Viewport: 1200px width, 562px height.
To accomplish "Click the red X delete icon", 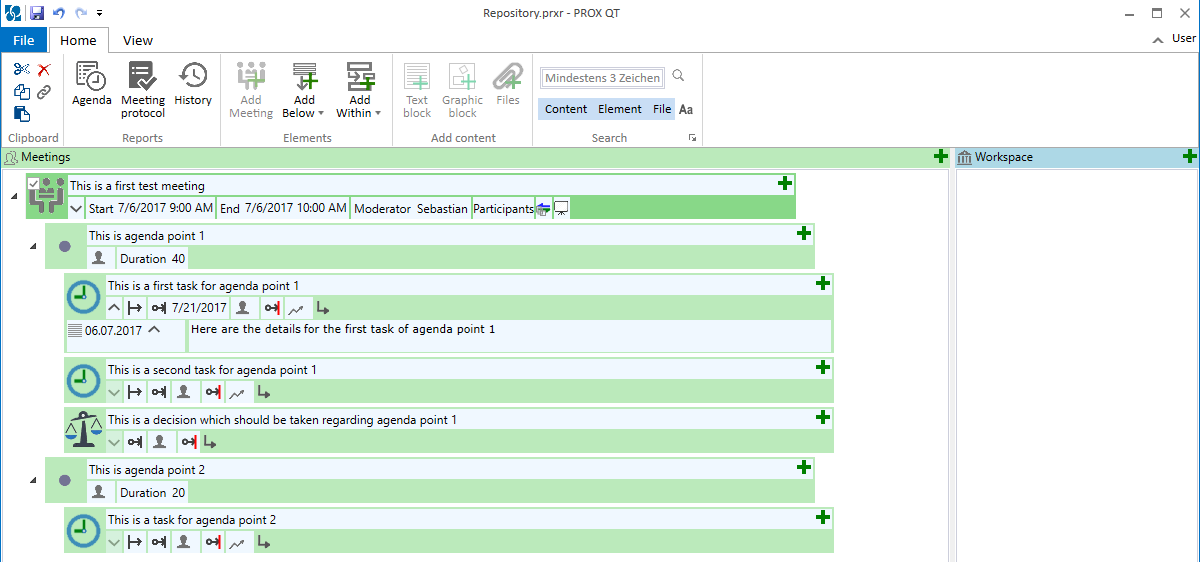I will tap(44, 69).
